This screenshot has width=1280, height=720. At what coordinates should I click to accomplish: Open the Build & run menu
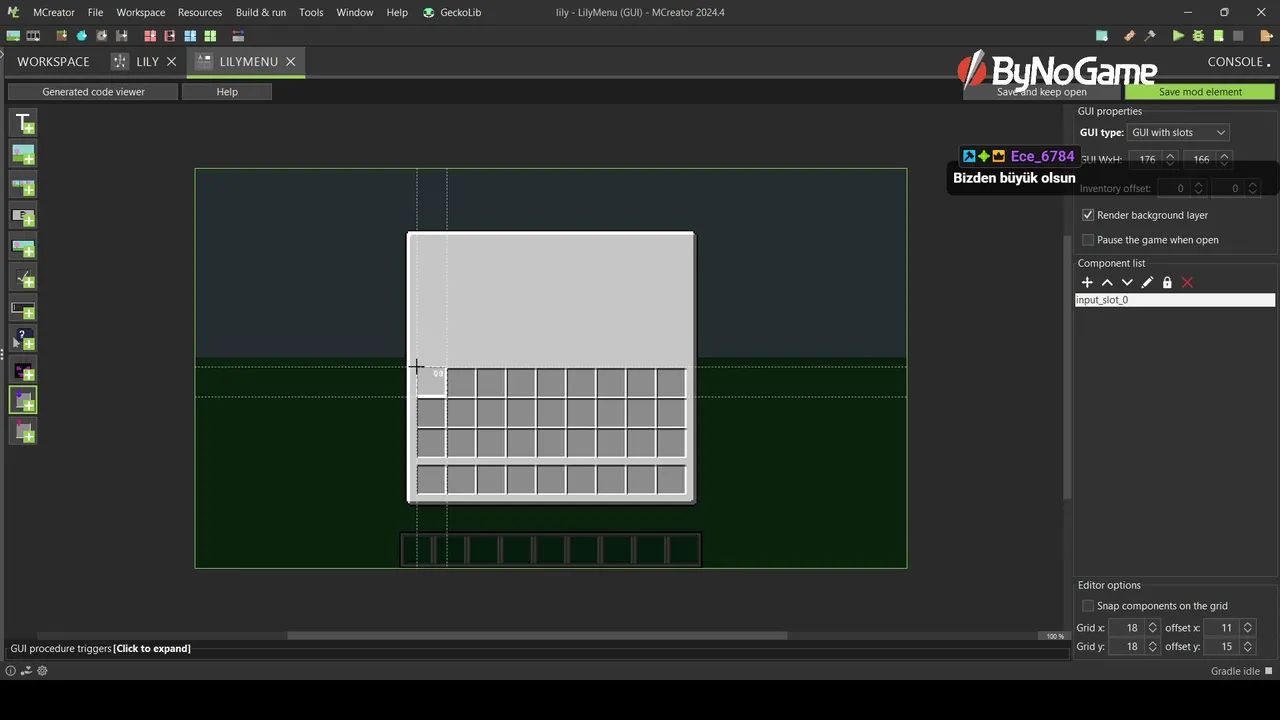[x=261, y=12]
